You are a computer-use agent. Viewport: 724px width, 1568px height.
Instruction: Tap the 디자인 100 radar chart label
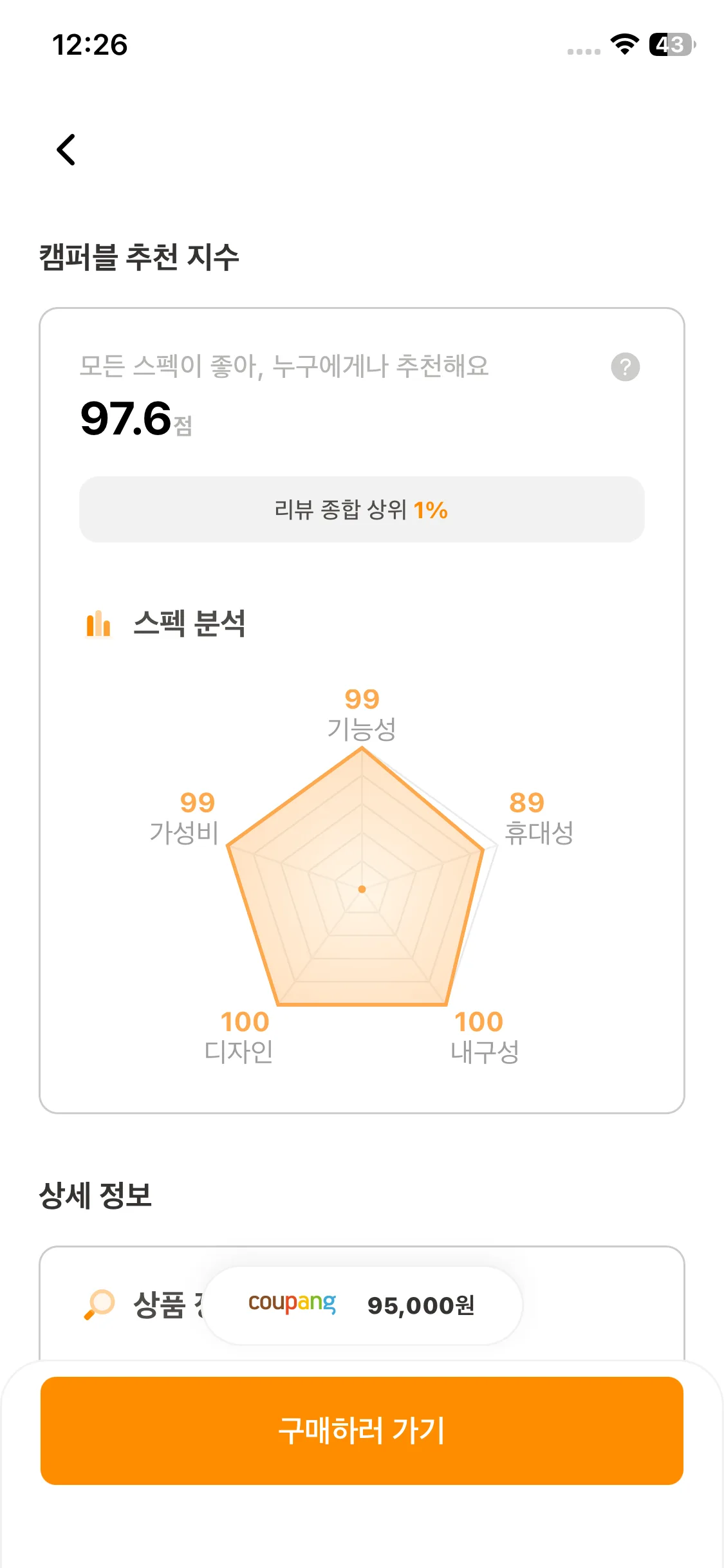(x=240, y=1036)
